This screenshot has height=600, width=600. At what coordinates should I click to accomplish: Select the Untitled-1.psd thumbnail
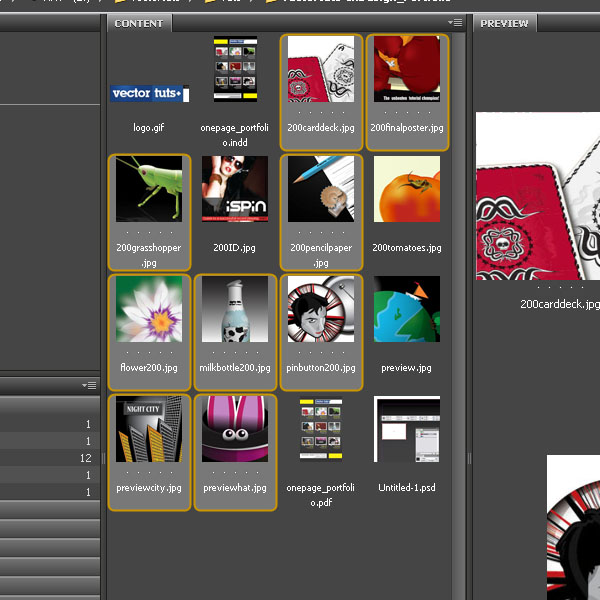tap(407, 429)
